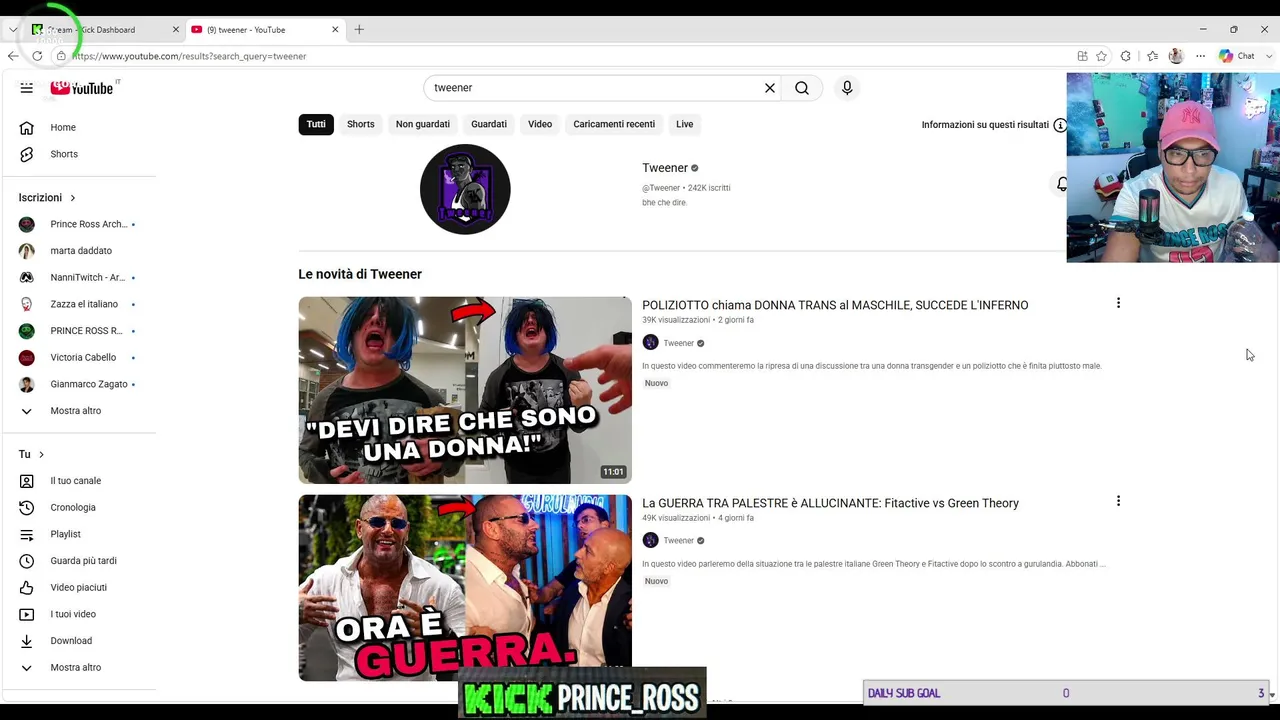Image resolution: width=1280 pixels, height=720 pixels.
Task: Open the browser Copilot Chat button
Action: (1237, 56)
